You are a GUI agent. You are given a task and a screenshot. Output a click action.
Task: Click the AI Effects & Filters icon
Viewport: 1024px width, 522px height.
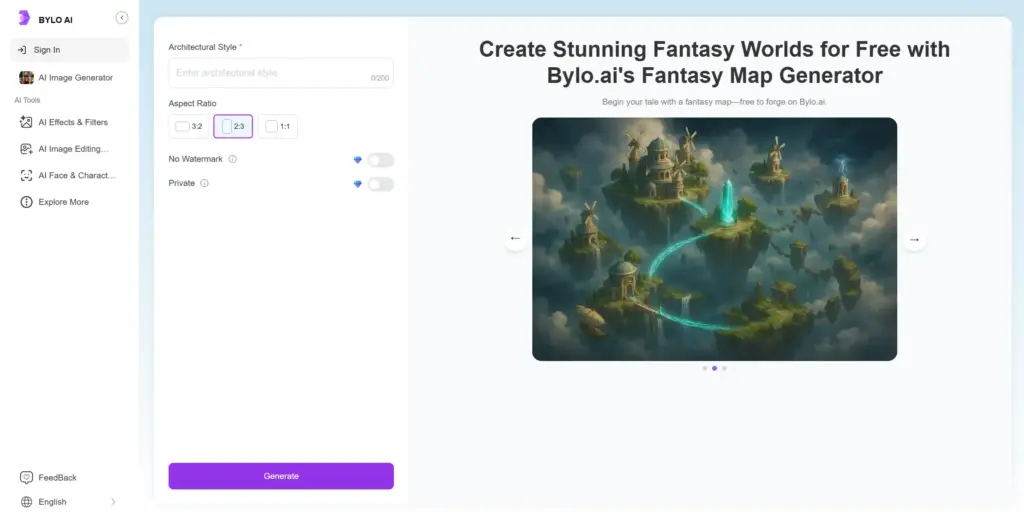[26, 122]
